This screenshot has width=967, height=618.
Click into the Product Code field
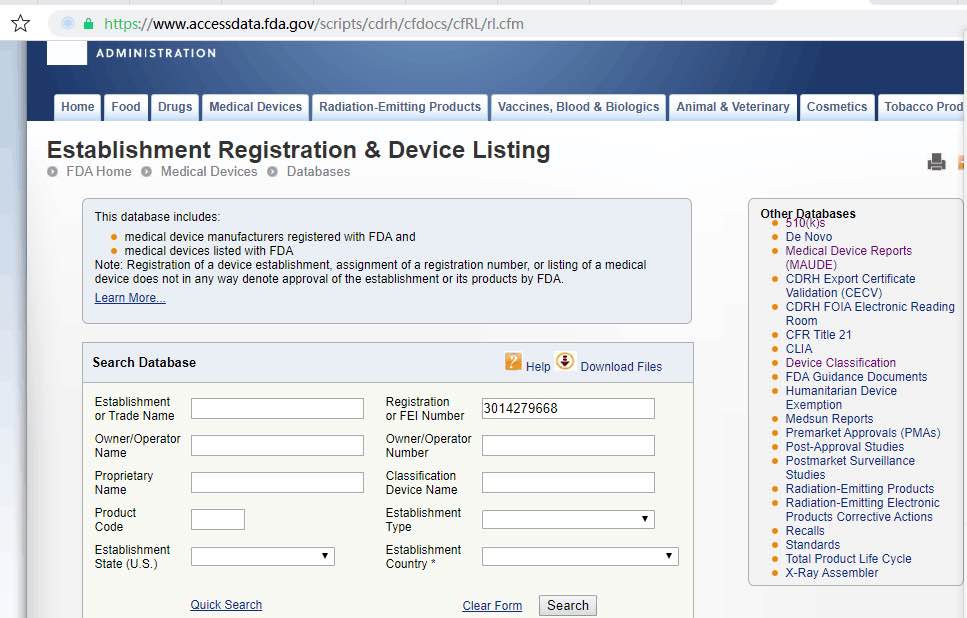217,519
